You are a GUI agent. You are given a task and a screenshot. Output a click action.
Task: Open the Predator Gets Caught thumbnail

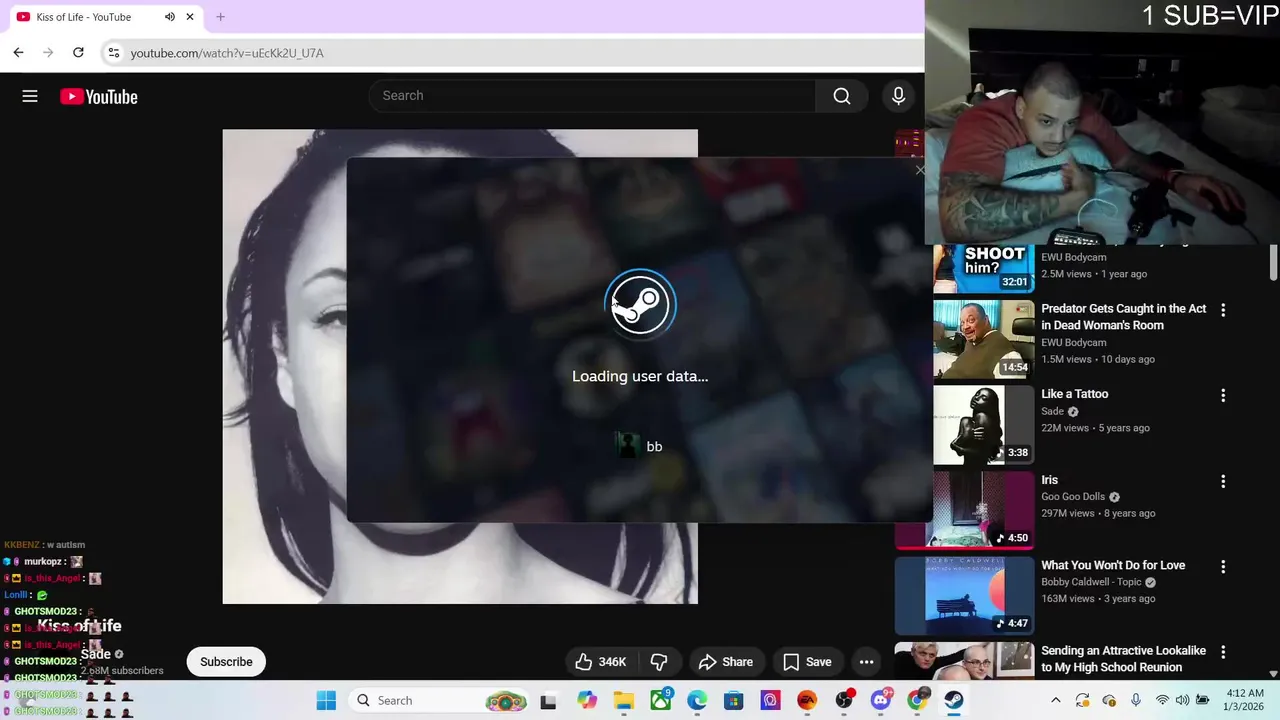click(x=984, y=340)
